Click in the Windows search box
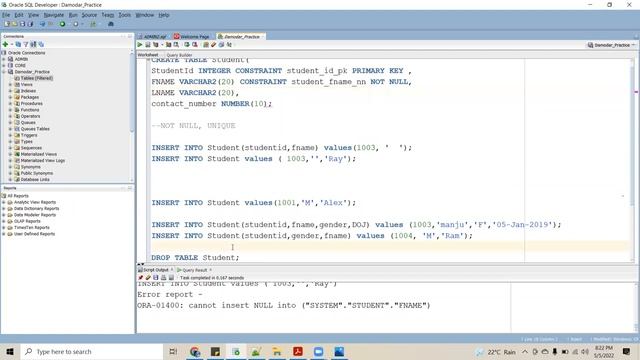This screenshot has height=360, width=640. coord(92,351)
